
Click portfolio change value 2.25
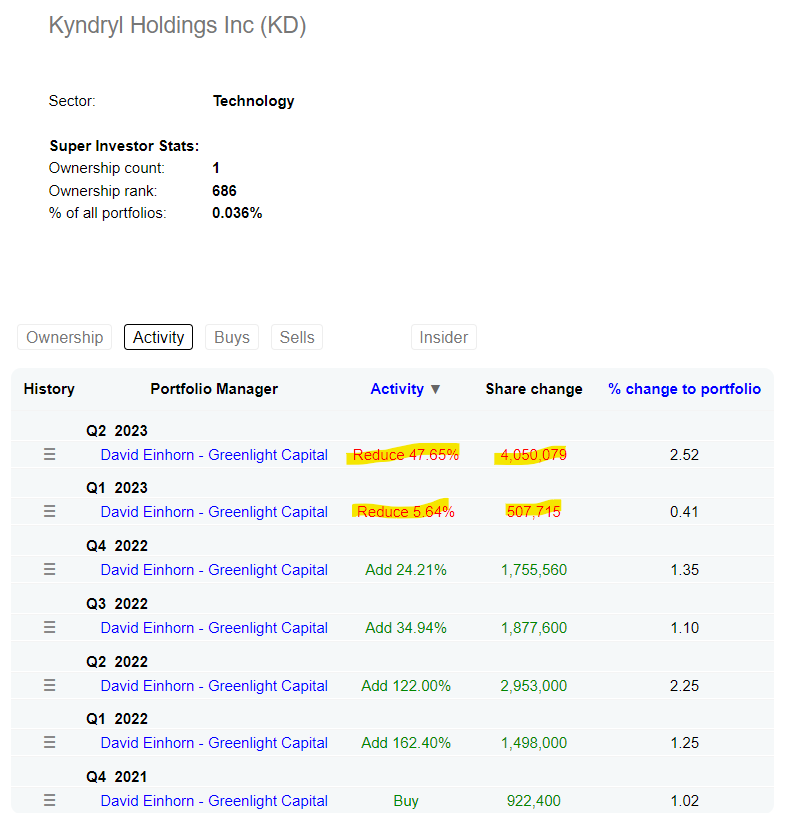point(684,686)
